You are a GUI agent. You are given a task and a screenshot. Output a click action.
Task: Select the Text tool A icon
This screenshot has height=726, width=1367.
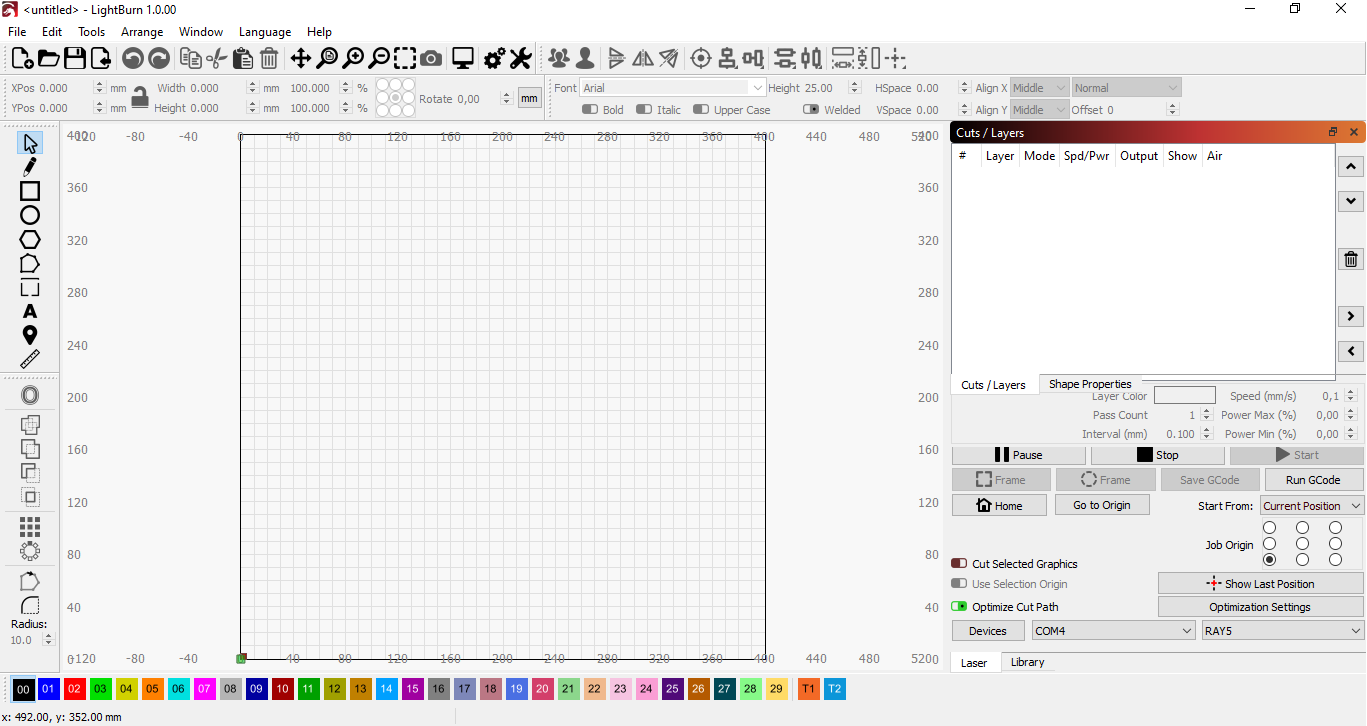click(x=30, y=312)
